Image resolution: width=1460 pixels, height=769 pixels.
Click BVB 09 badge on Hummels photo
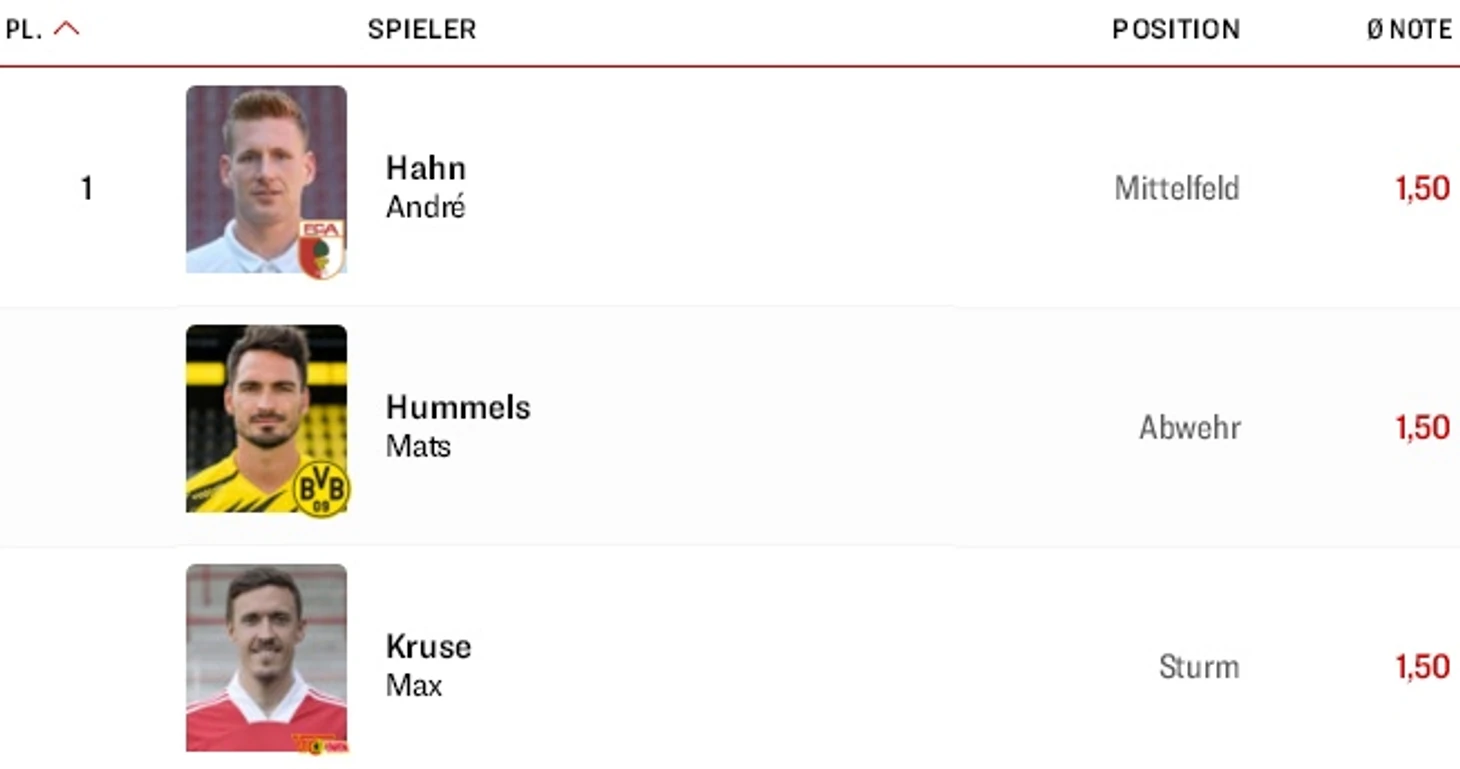point(321,489)
